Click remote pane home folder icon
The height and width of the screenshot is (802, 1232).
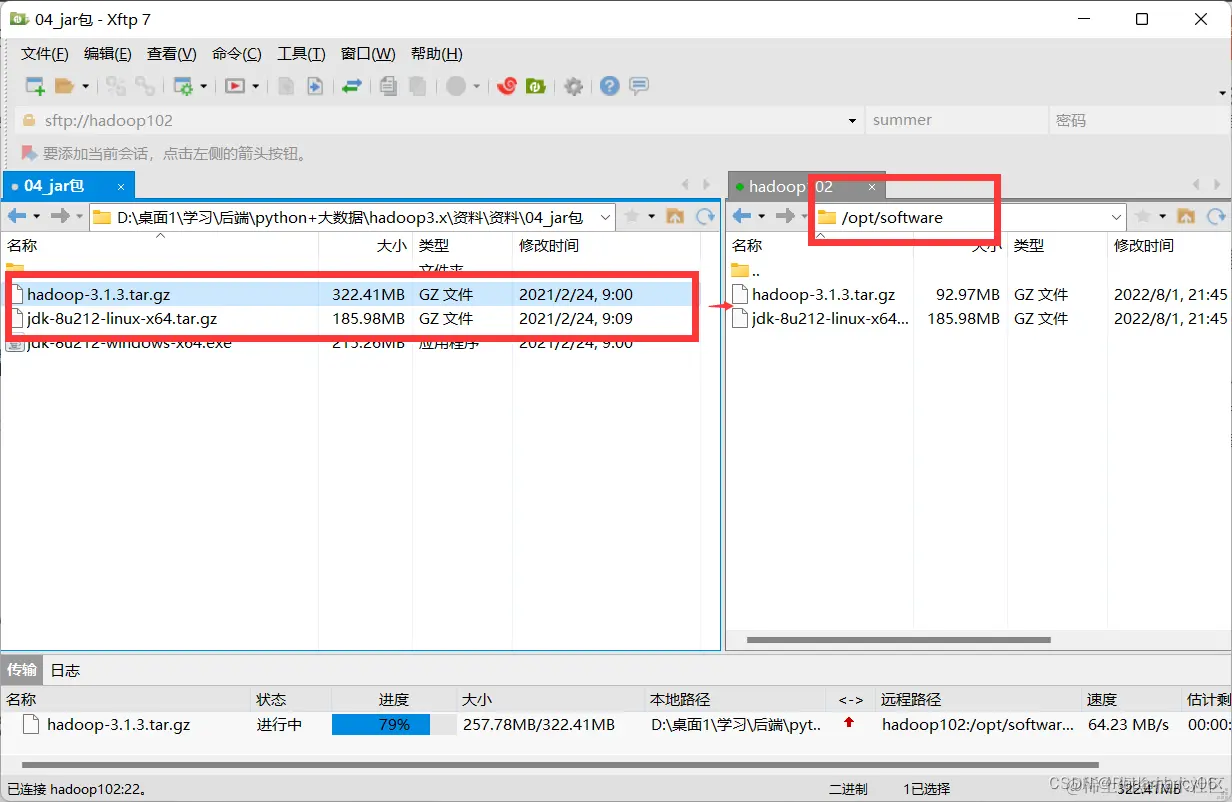coord(1187,216)
